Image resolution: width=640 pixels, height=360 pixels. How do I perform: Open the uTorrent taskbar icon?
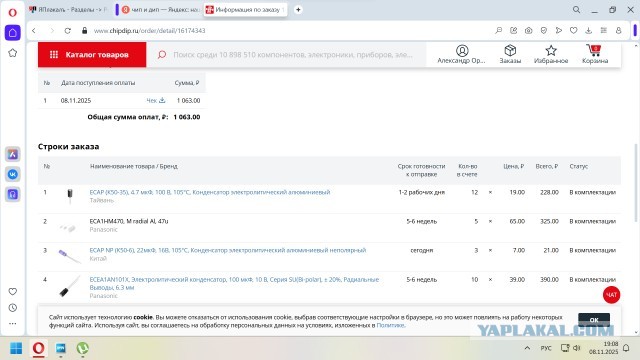(83, 348)
